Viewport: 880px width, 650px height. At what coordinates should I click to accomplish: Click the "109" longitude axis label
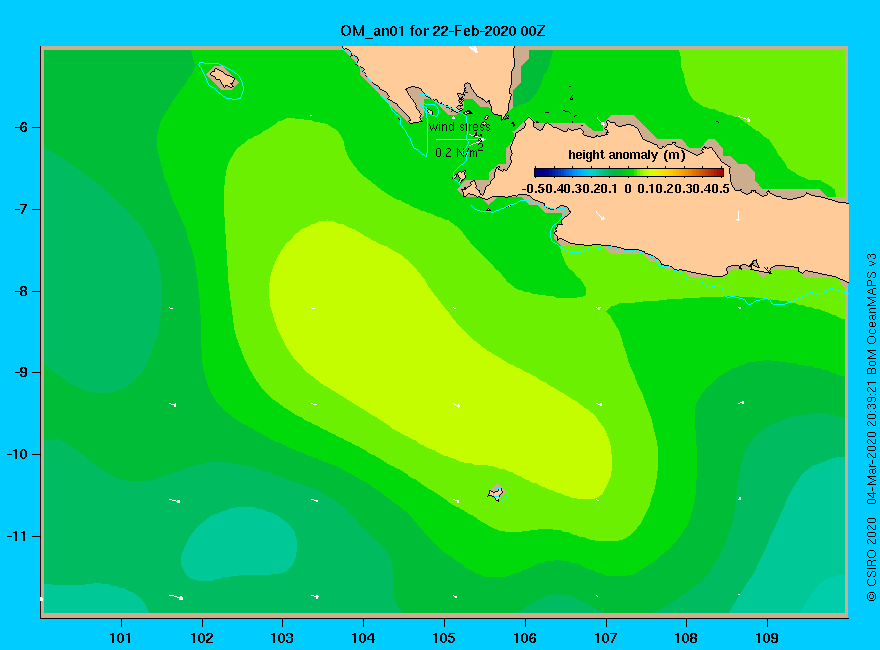coord(767,638)
